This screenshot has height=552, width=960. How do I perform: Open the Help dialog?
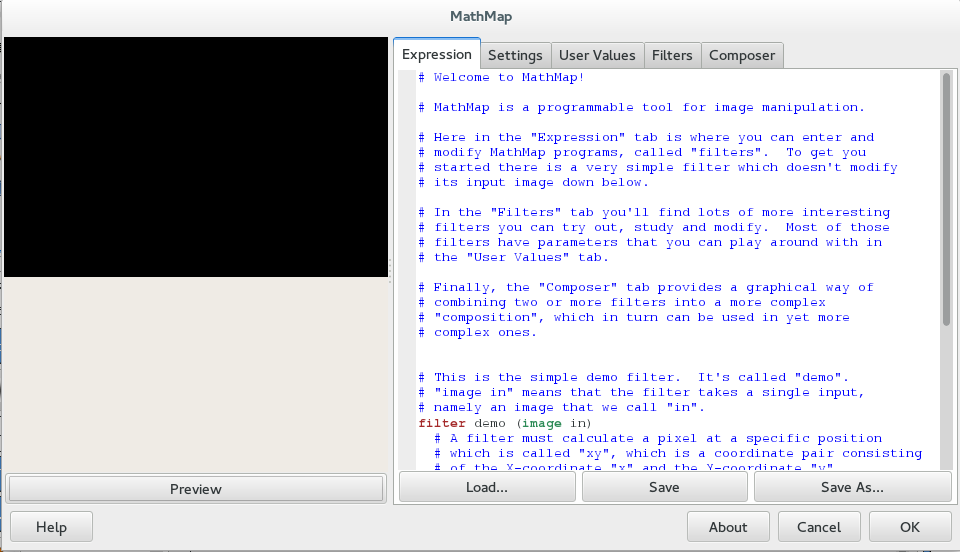51,527
